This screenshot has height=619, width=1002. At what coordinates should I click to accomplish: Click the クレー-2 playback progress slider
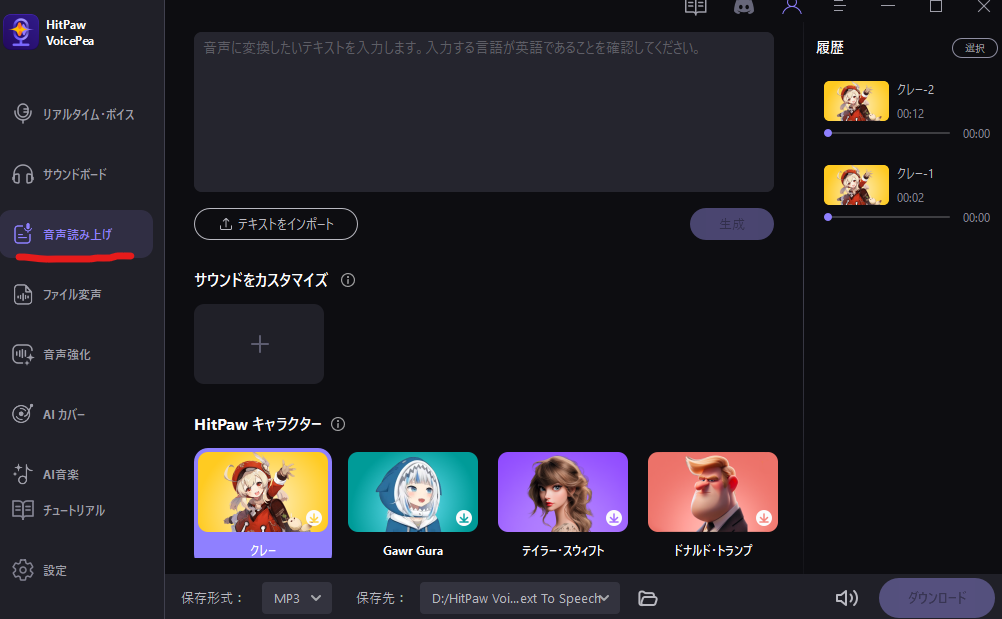pyautogui.click(x=888, y=134)
